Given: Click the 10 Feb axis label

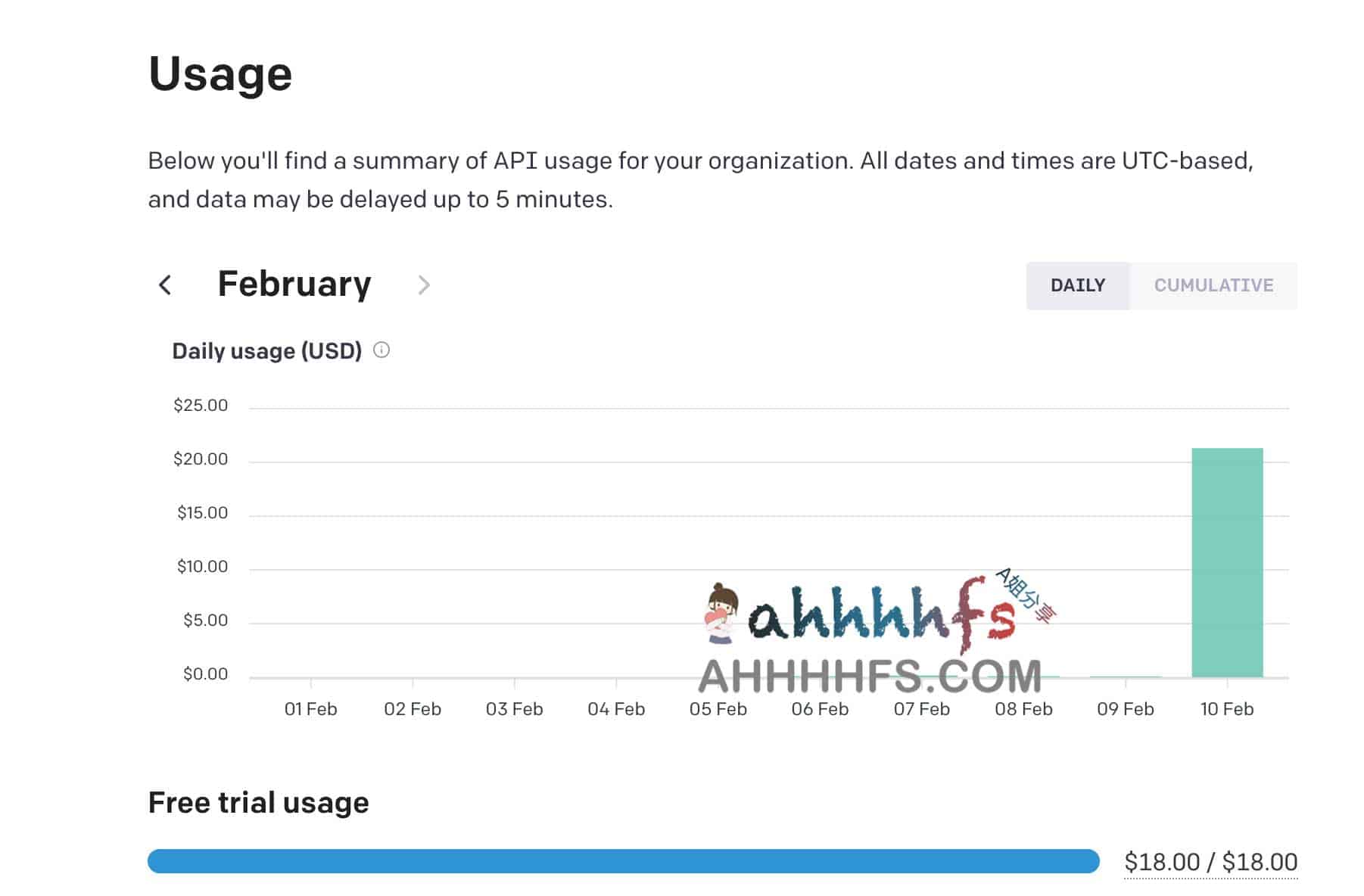Looking at the screenshot, I should [x=1226, y=709].
